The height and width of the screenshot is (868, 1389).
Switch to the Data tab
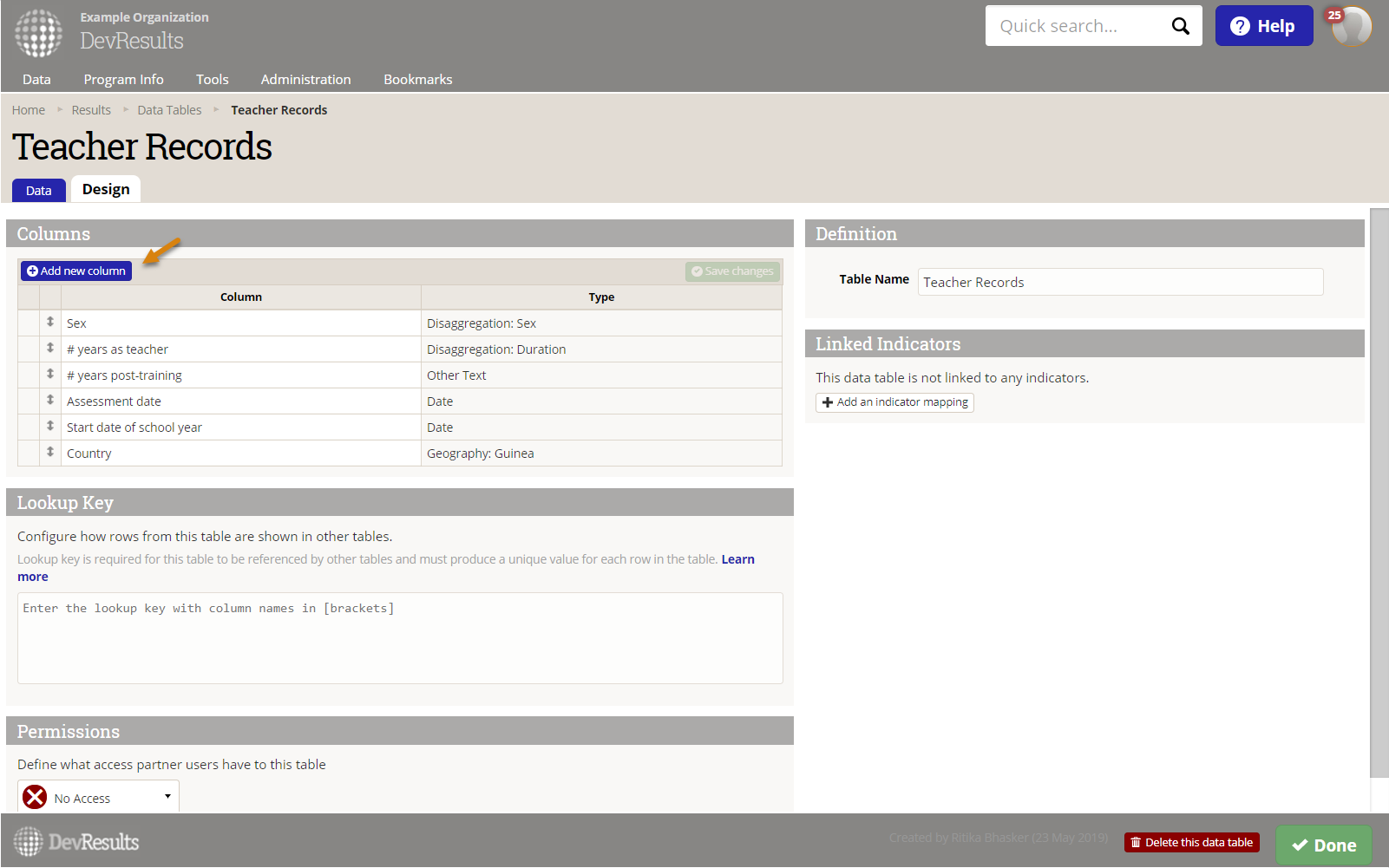point(39,190)
